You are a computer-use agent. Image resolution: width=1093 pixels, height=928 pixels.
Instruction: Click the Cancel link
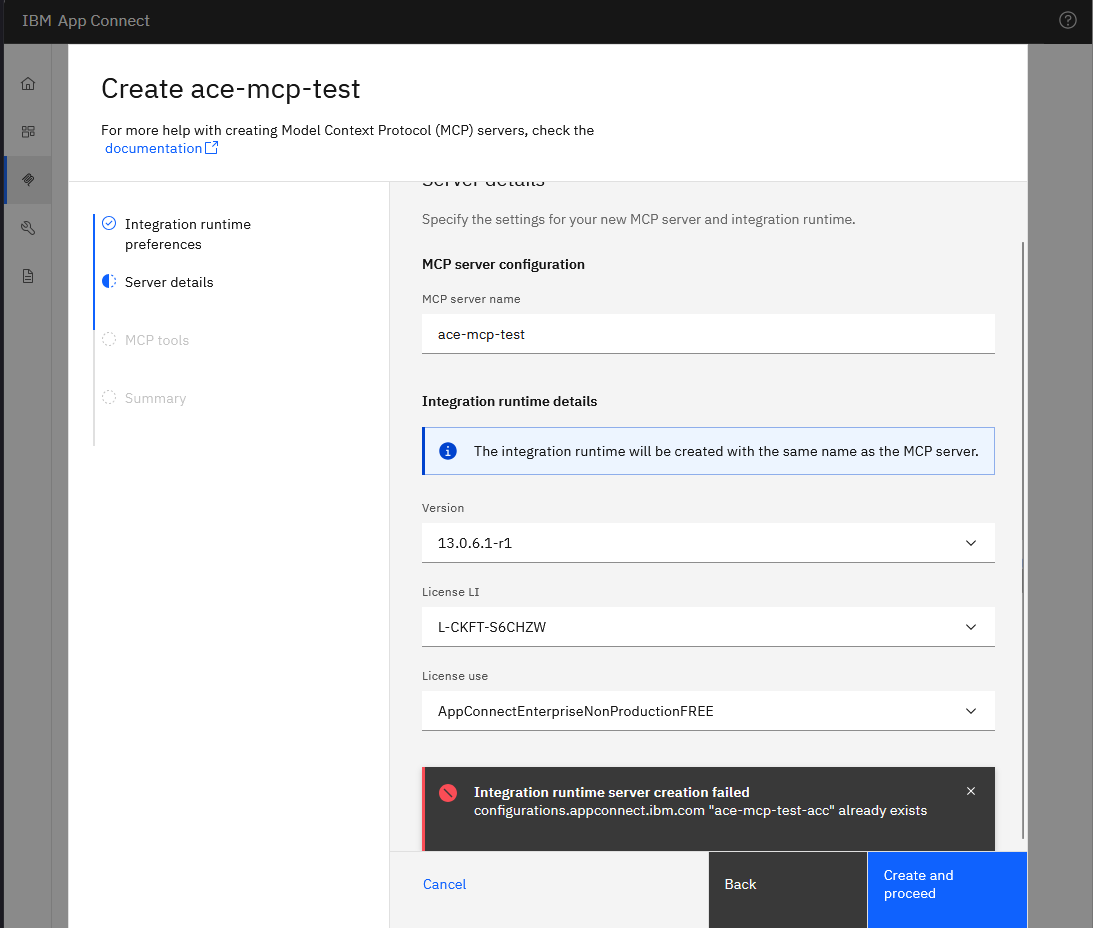click(x=444, y=884)
